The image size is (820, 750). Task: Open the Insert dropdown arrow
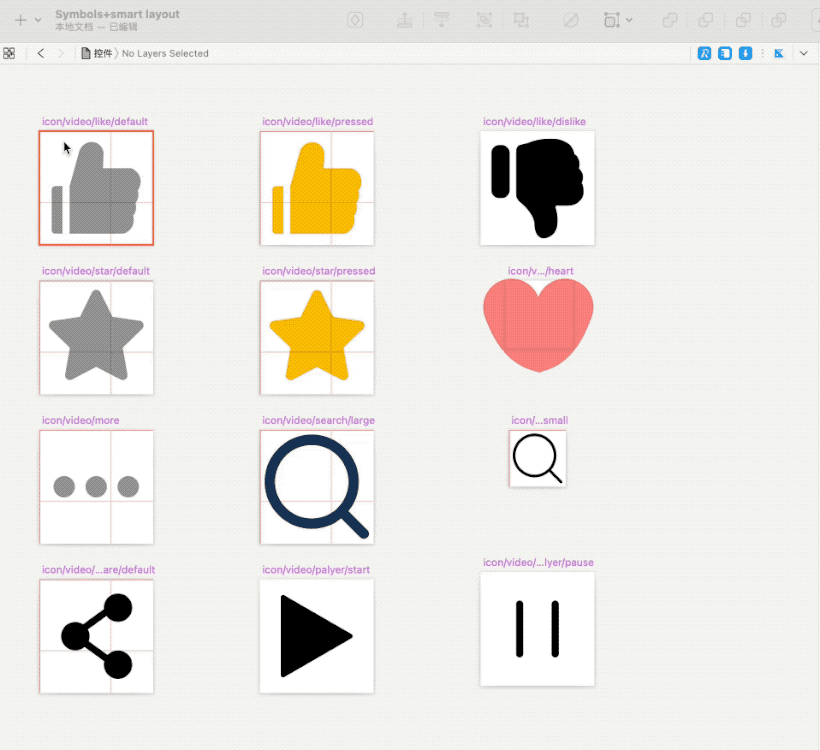(38, 20)
